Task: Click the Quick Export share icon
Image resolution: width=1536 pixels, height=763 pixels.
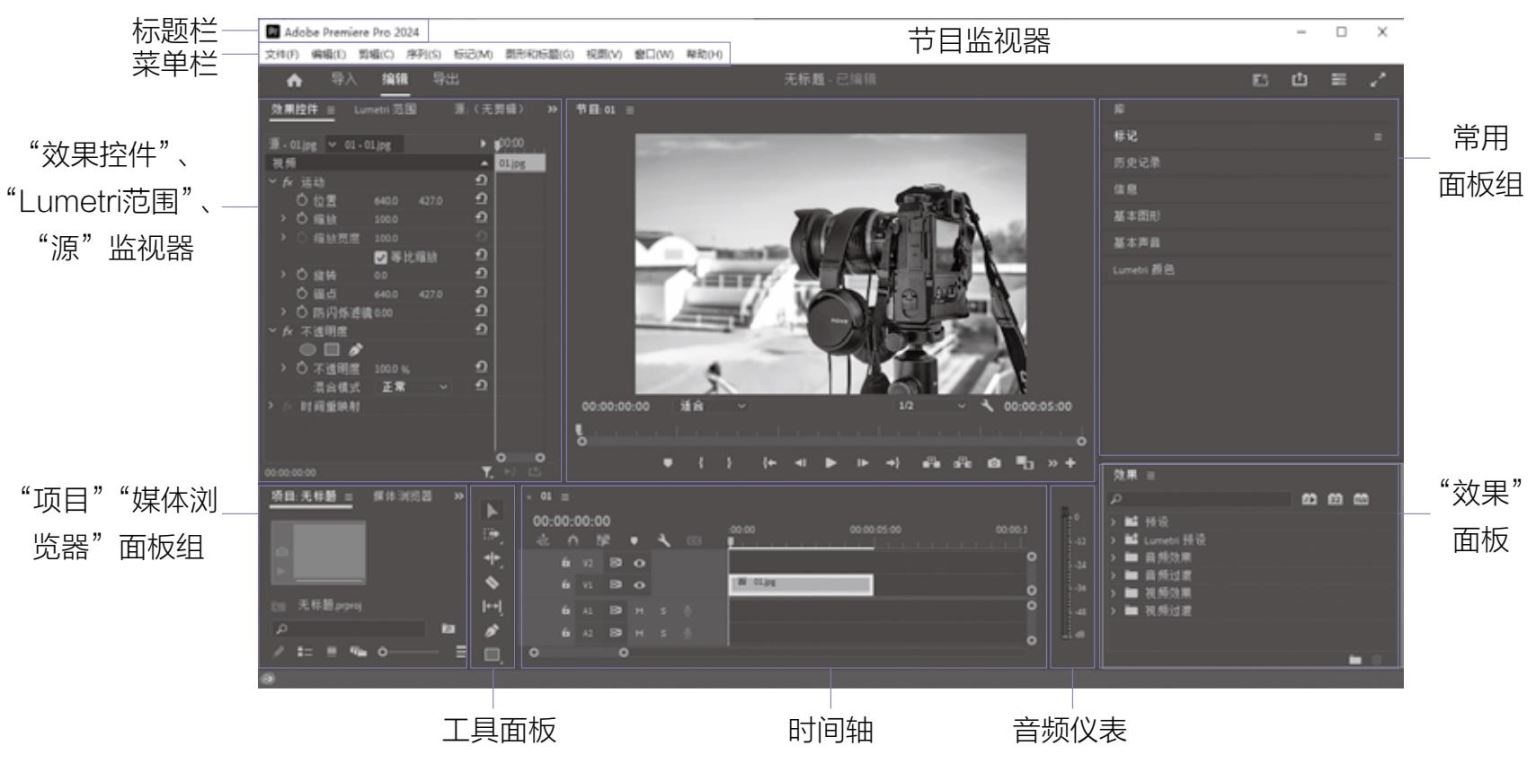Action: tap(1300, 80)
